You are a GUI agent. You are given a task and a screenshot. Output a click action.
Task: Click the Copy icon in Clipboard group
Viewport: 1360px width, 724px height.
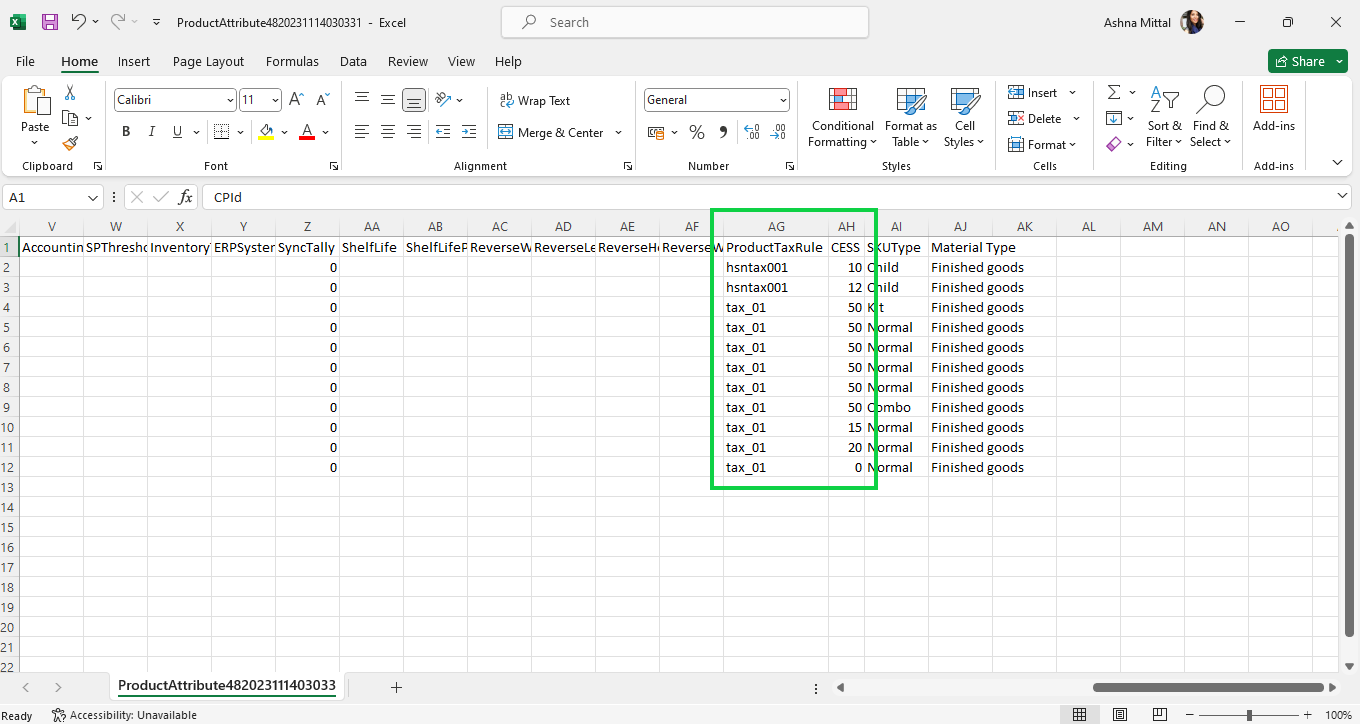point(70,118)
